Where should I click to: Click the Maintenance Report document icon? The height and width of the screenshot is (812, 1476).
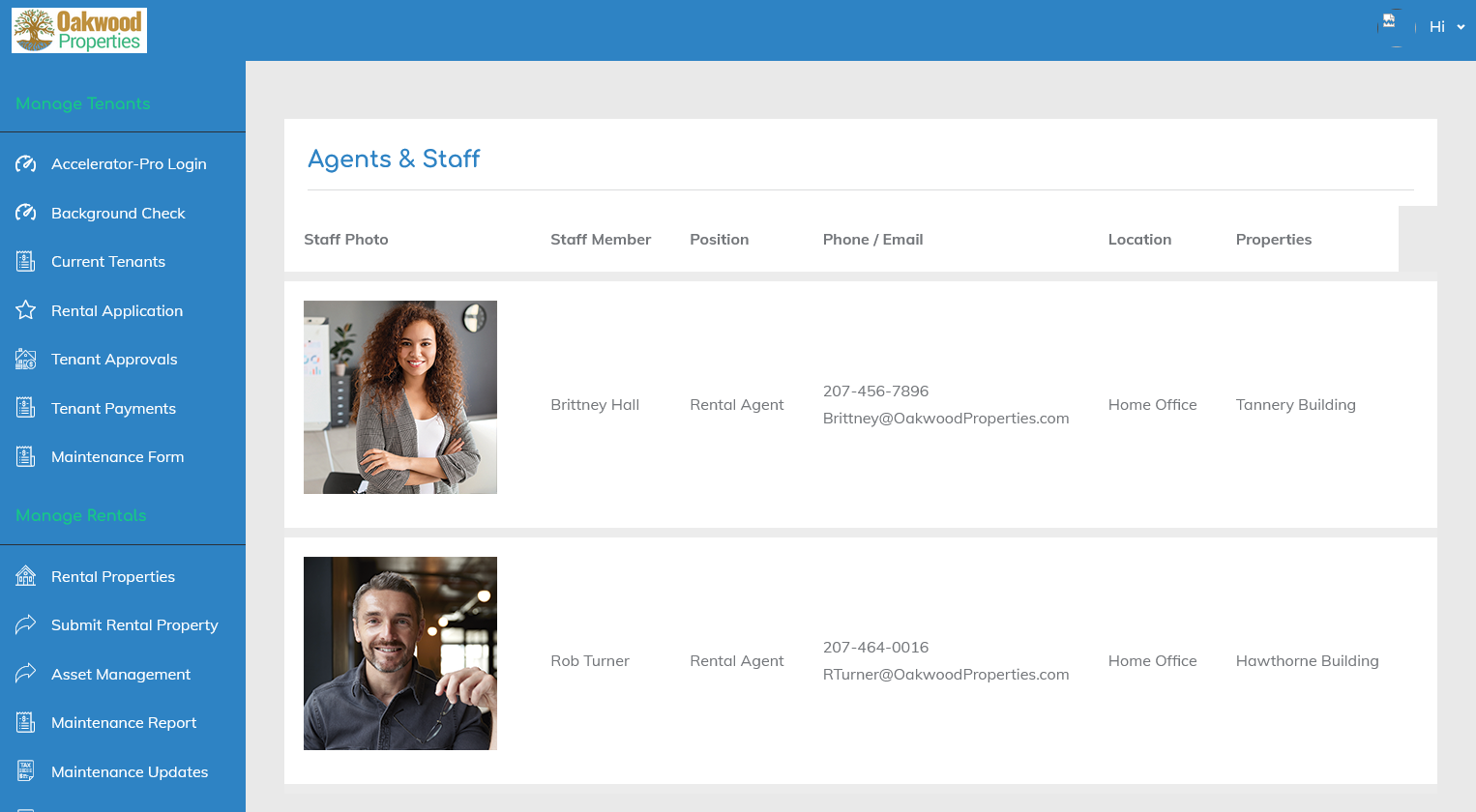click(x=26, y=722)
